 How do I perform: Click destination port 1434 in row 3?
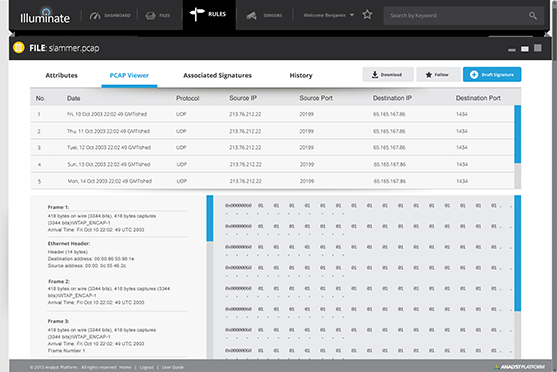(x=462, y=147)
